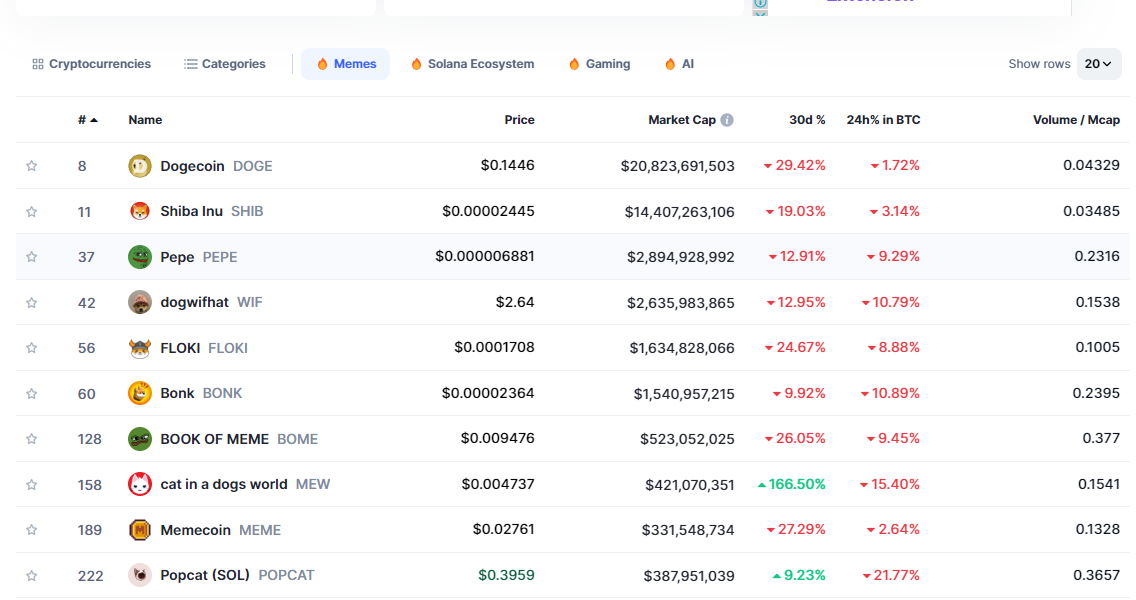Open the Memecoin MEME coin page

tap(220, 530)
